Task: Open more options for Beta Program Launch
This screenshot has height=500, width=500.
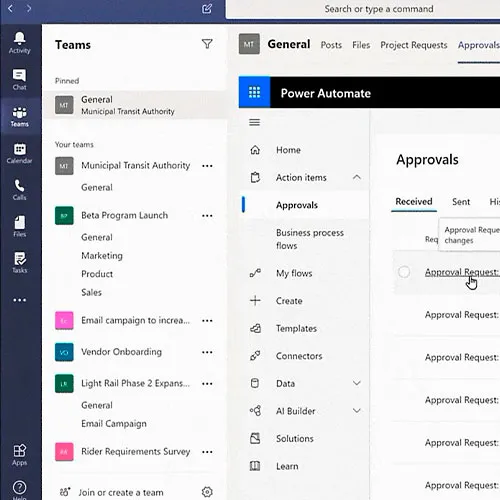Action: [x=207, y=216]
